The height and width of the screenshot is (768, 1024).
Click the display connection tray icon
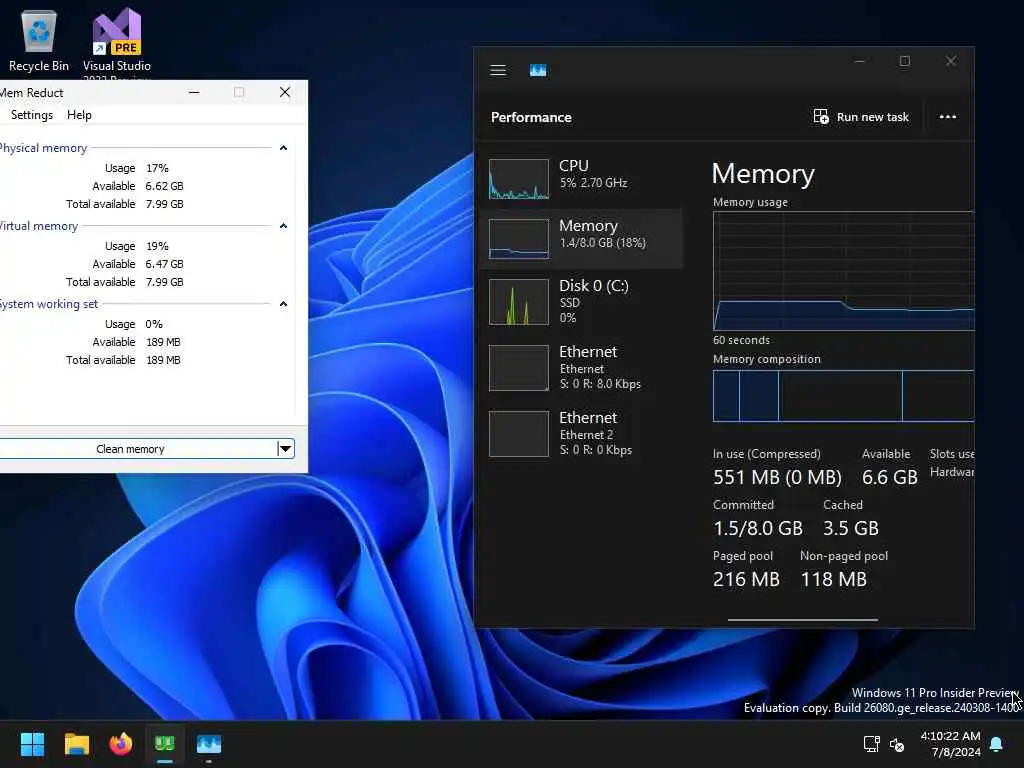pyautogui.click(x=872, y=744)
